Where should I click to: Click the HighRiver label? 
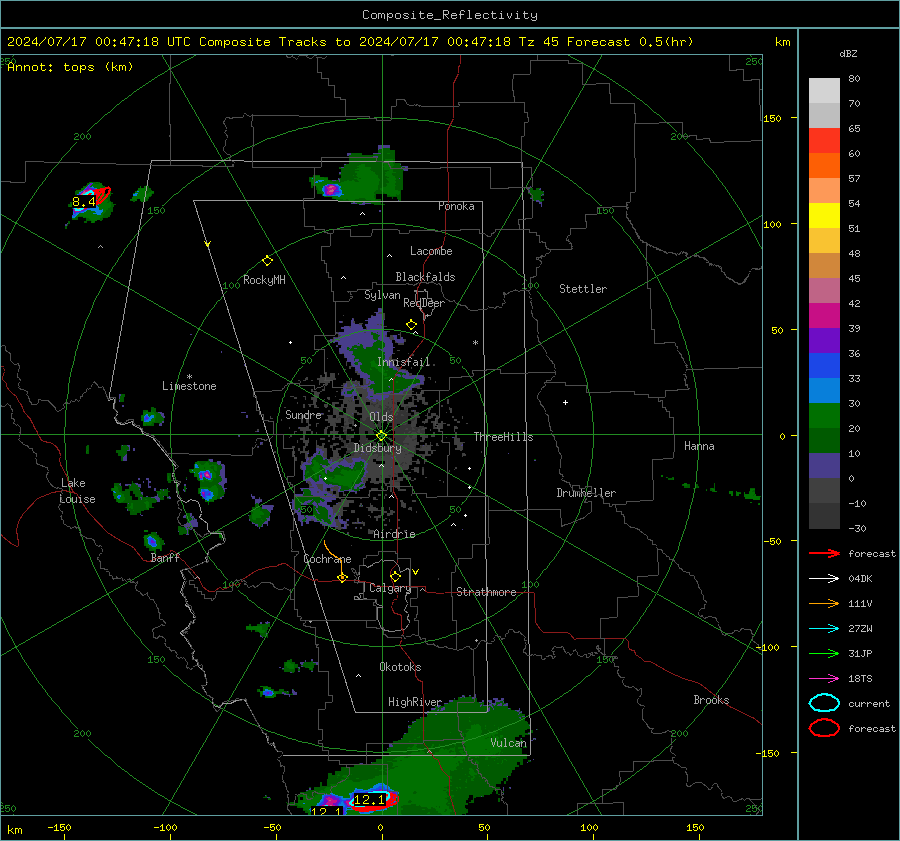pos(415,702)
